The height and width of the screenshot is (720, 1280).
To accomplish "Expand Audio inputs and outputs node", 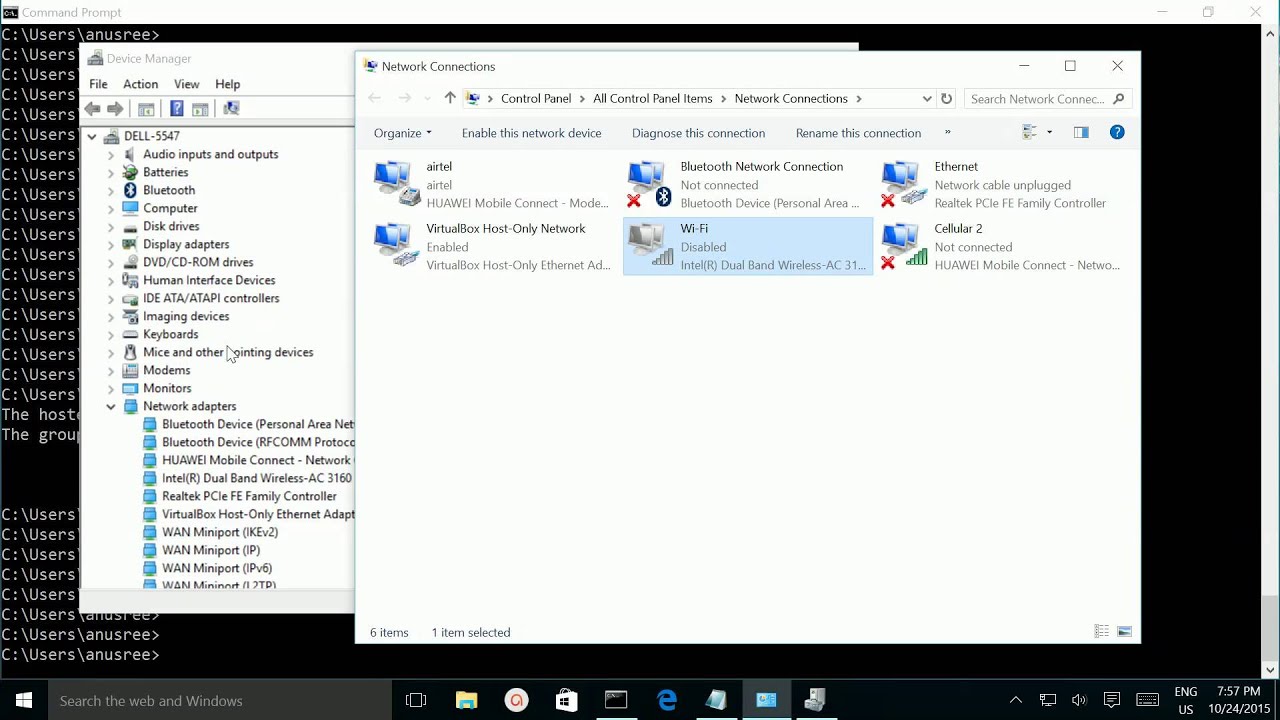I will click(x=111, y=154).
